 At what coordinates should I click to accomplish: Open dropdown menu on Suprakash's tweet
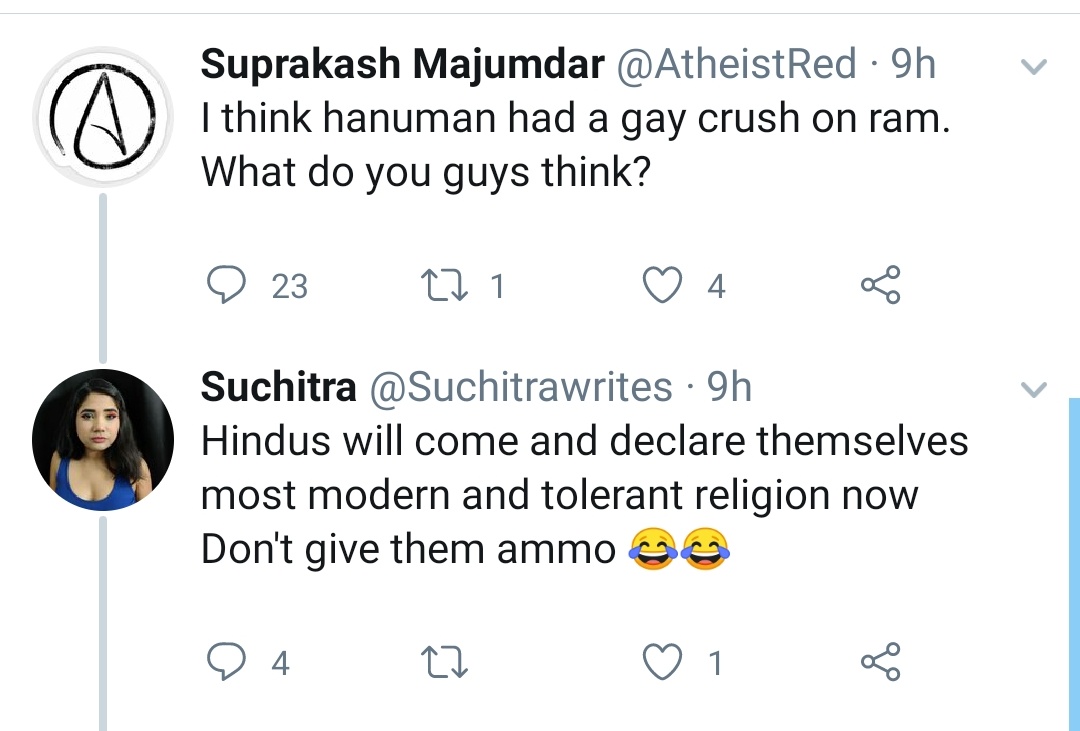click(1032, 68)
